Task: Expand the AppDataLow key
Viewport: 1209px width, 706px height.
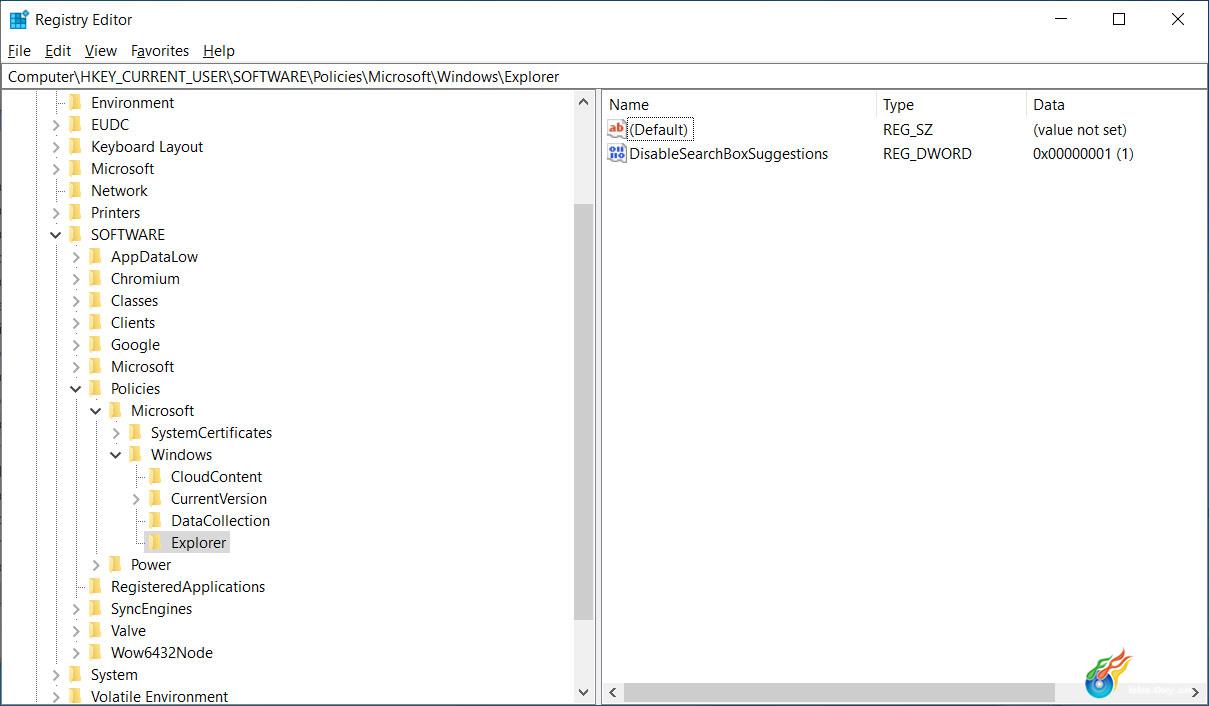Action: click(x=76, y=256)
